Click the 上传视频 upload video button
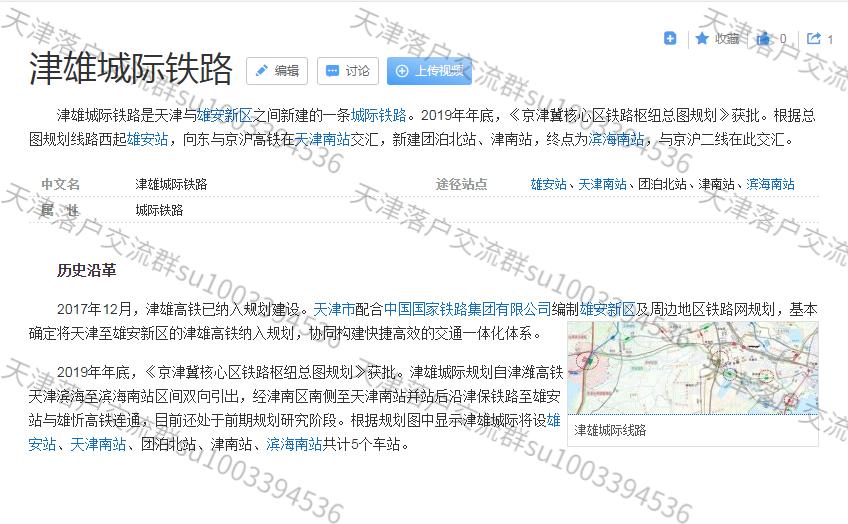This screenshot has height=524, width=848. click(429, 71)
